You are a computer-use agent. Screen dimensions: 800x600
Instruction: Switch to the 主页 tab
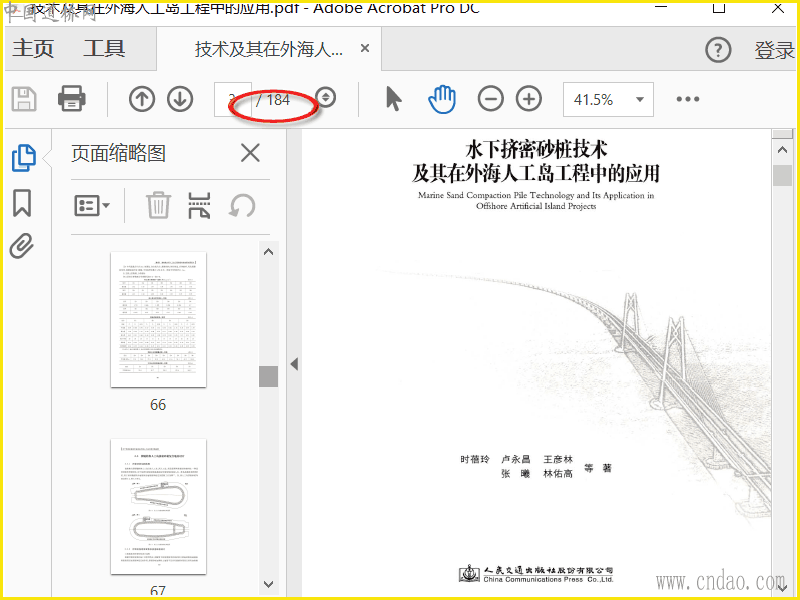point(33,48)
